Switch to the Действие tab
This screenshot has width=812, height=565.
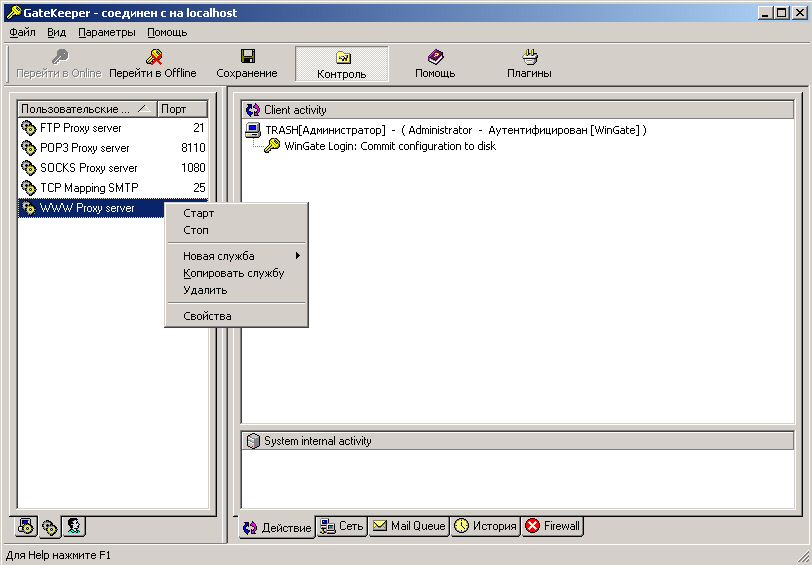[277, 527]
